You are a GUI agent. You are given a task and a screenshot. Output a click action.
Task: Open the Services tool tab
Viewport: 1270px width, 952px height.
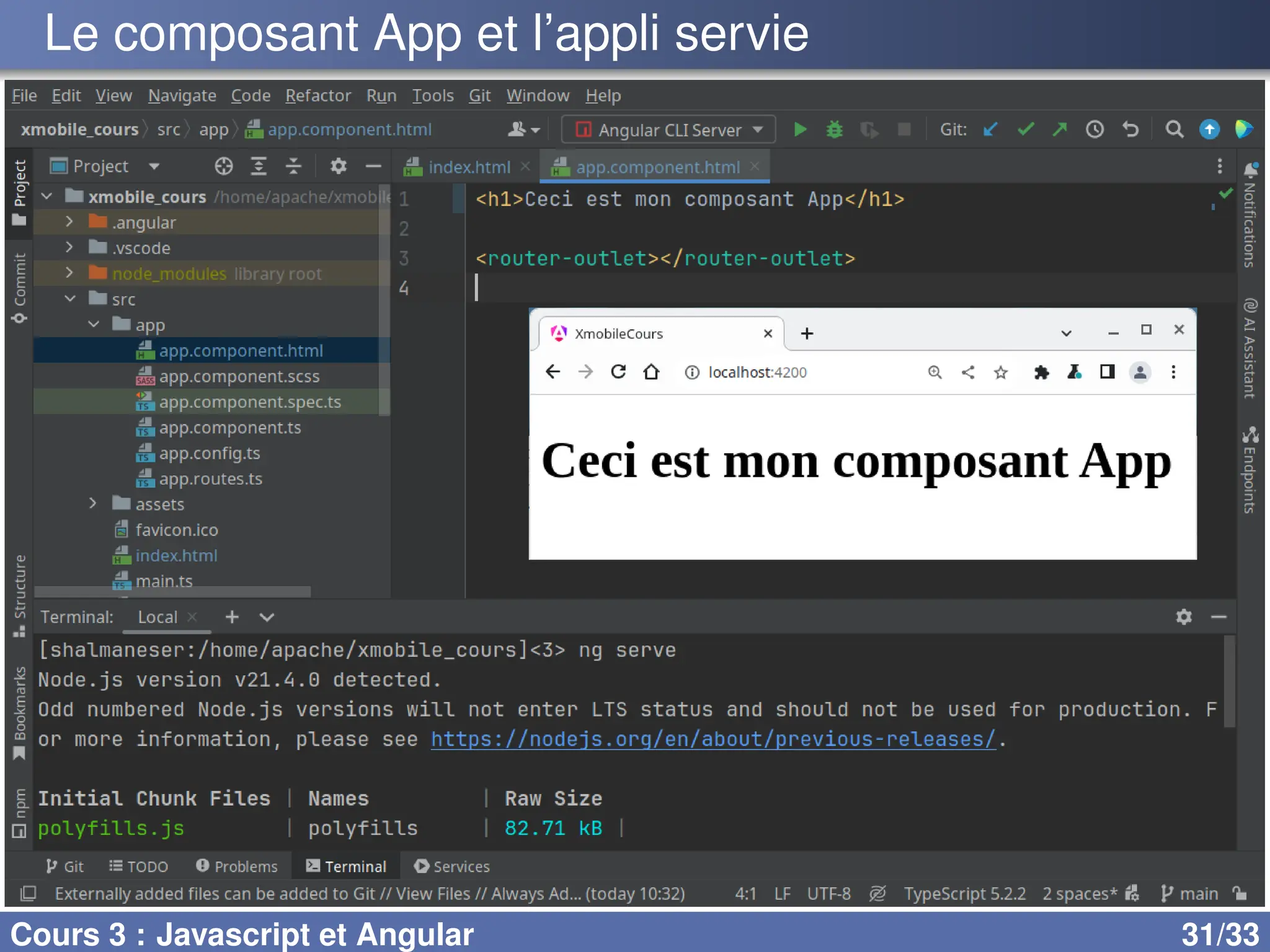pos(451,866)
